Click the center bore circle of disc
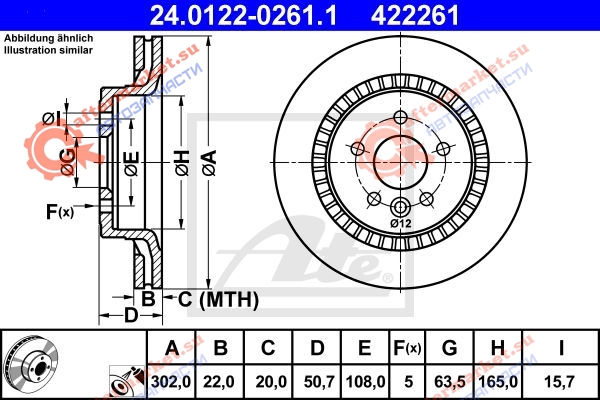Image resolution: width=600 pixels, height=400 pixels. click(x=400, y=163)
